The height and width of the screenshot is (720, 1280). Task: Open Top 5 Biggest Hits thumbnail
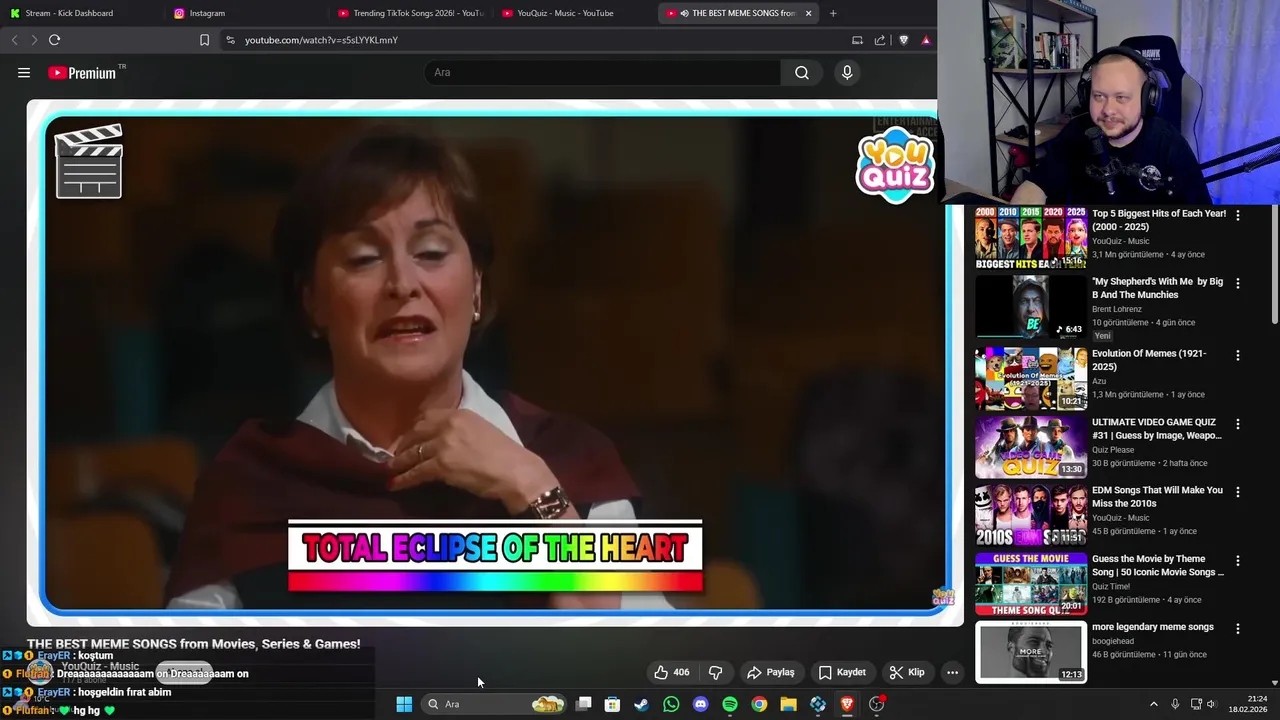tap(1031, 238)
